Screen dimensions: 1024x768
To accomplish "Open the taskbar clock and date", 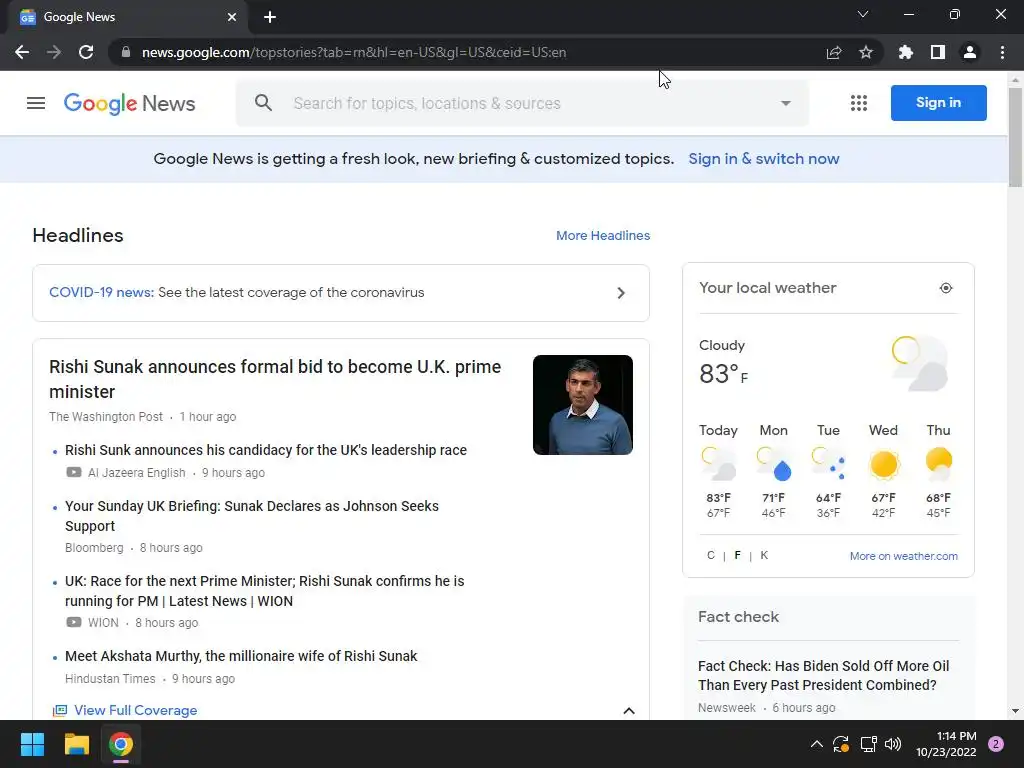I will tap(946, 744).
